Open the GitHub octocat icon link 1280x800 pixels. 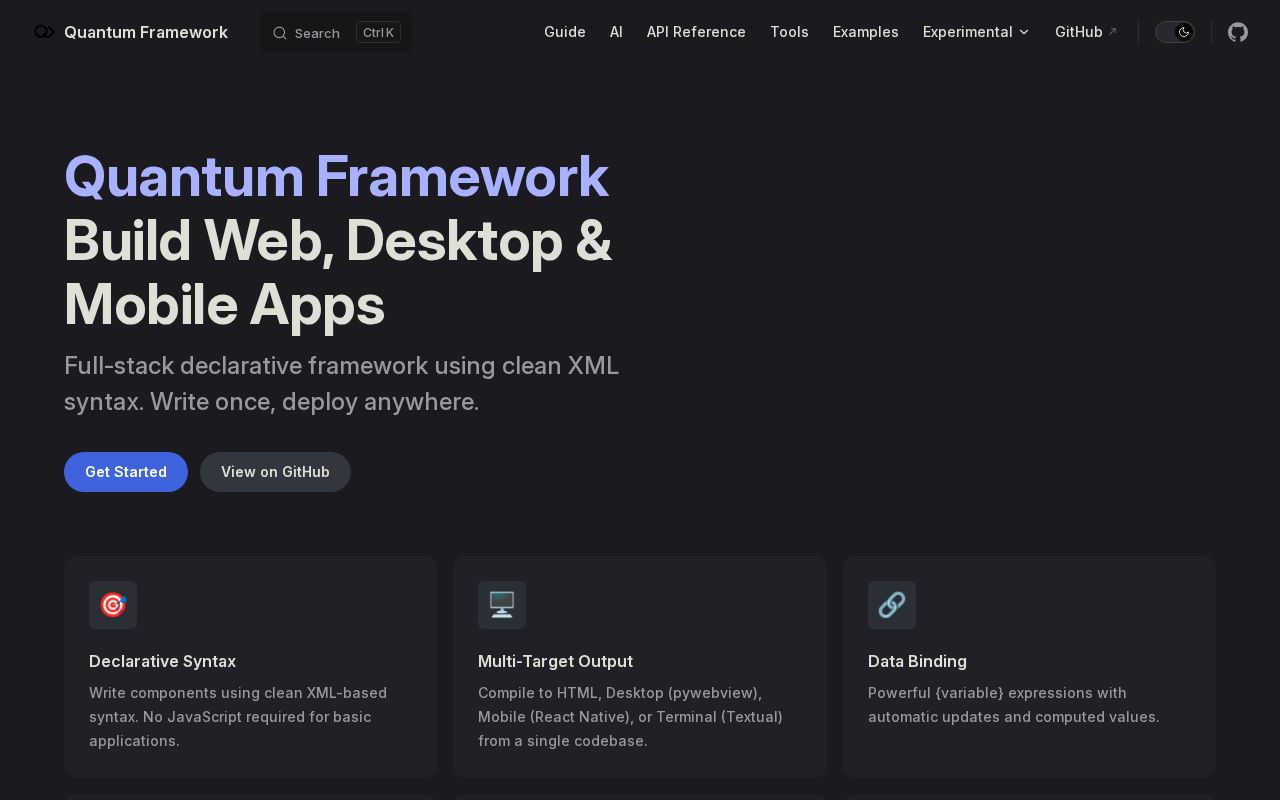point(1238,32)
